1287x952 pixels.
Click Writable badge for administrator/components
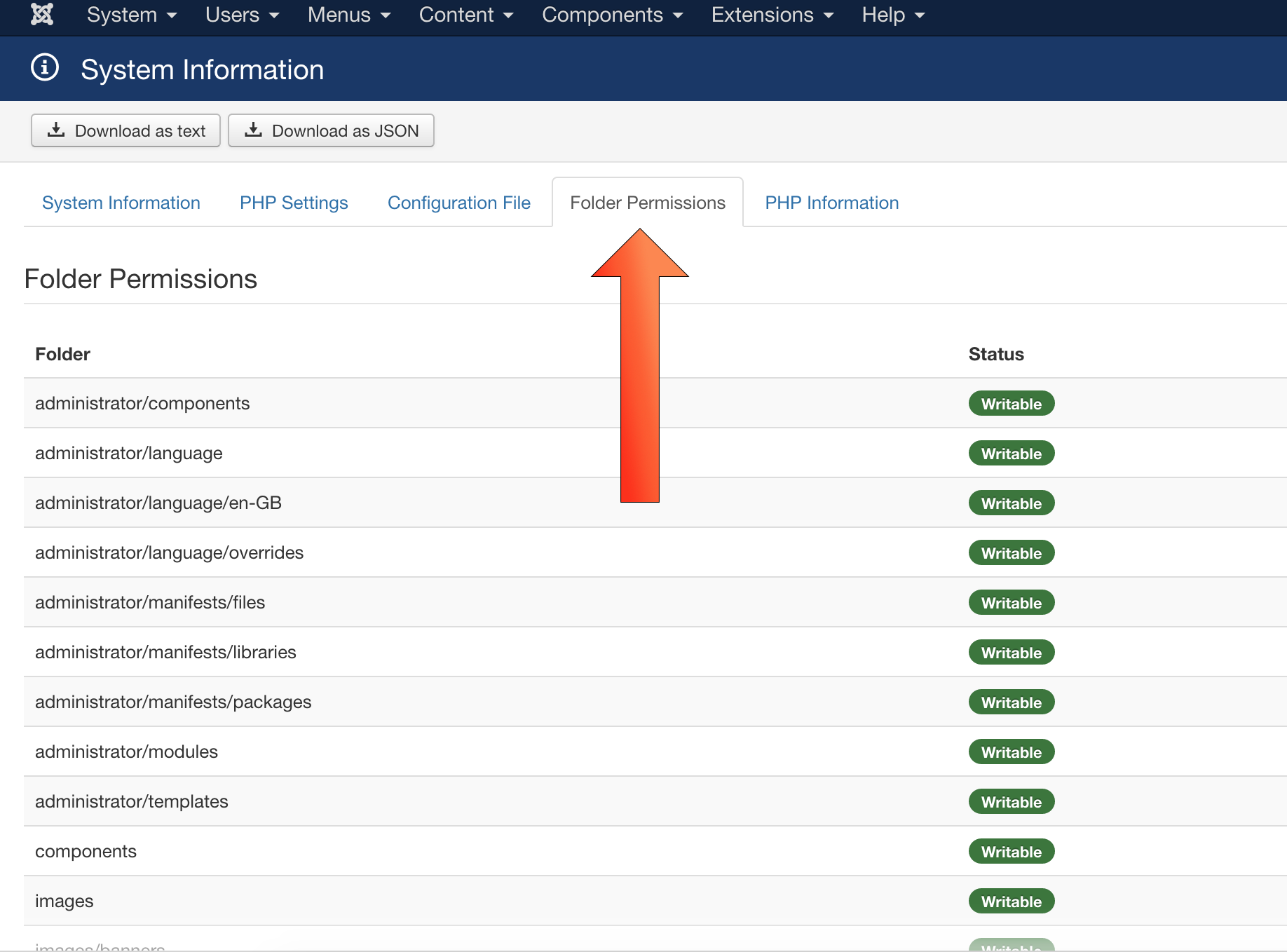1012,403
